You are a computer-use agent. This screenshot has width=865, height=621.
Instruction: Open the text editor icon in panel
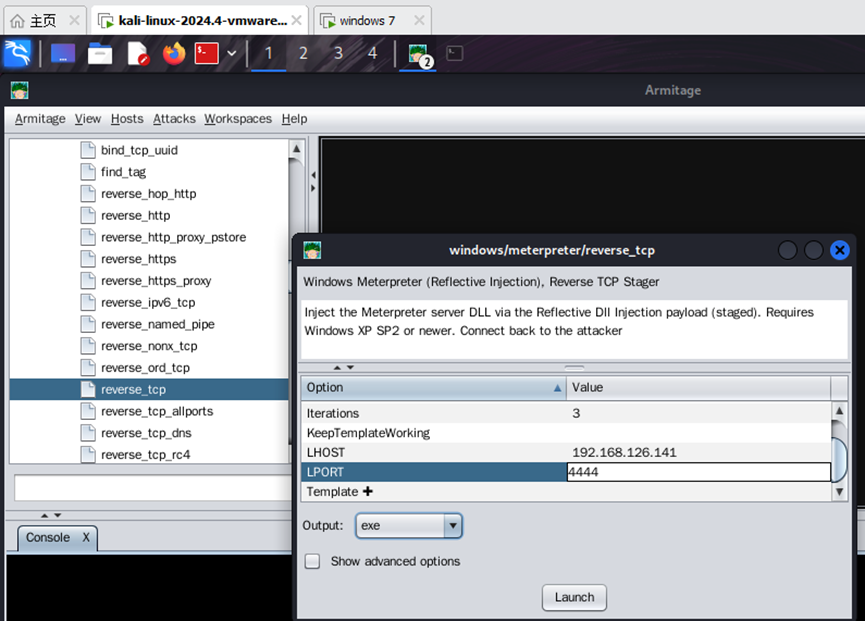click(x=138, y=53)
